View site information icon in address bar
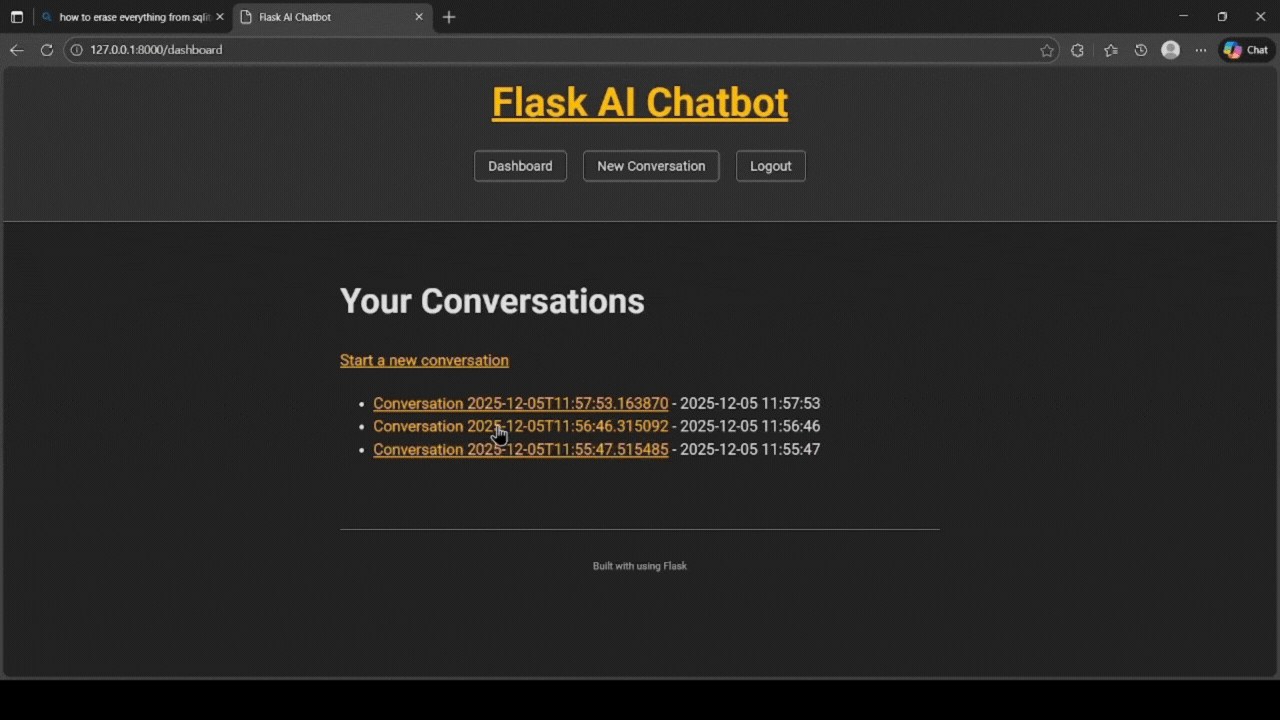Image resolution: width=1280 pixels, height=720 pixels. [77, 50]
